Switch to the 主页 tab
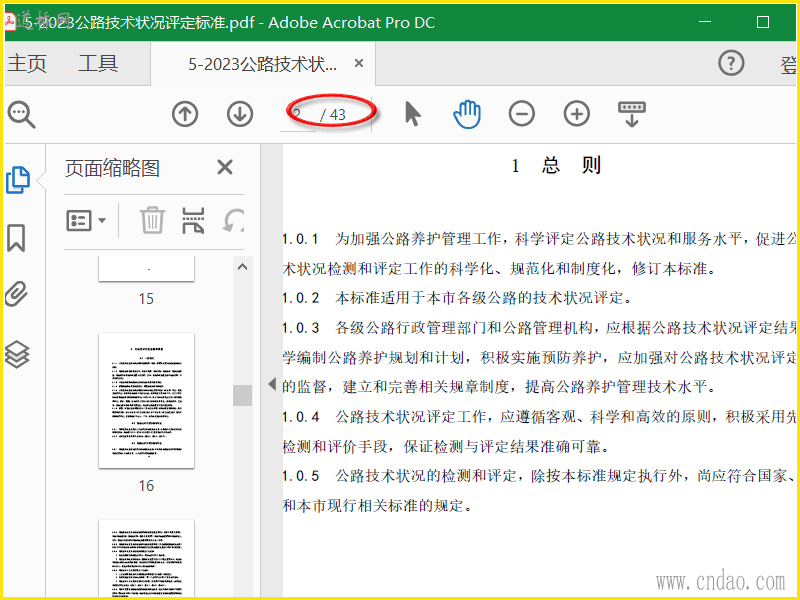This screenshot has height=600, width=800. (x=27, y=64)
